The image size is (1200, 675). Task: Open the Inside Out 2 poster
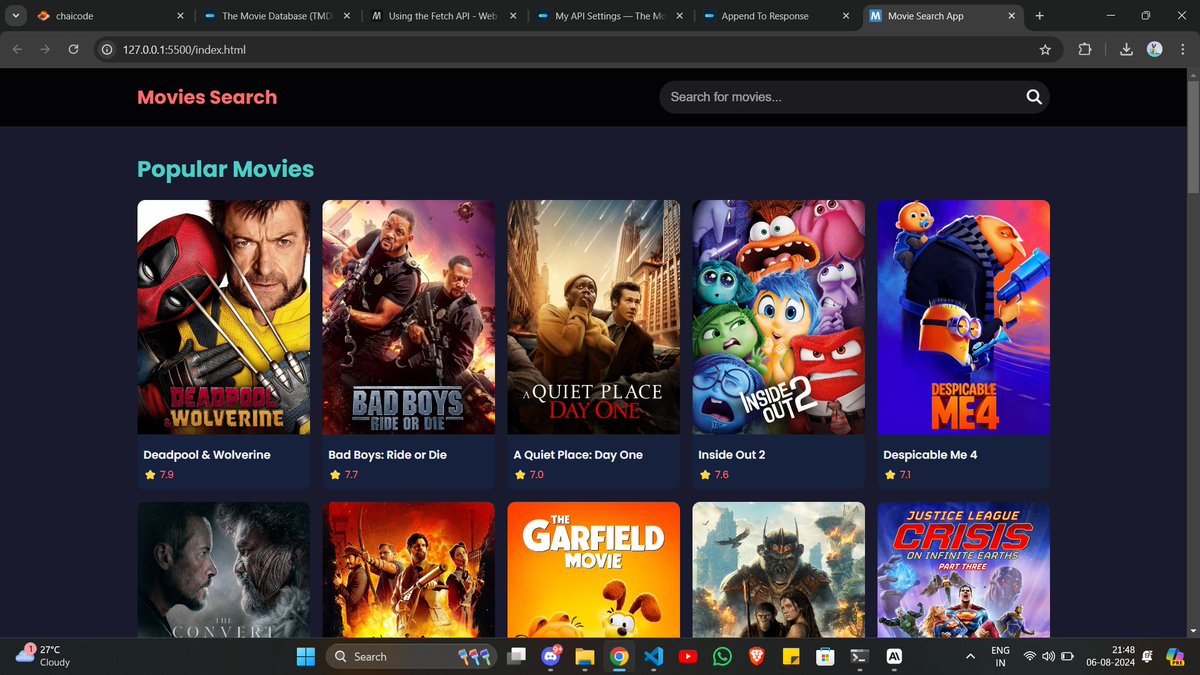click(x=779, y=317)
